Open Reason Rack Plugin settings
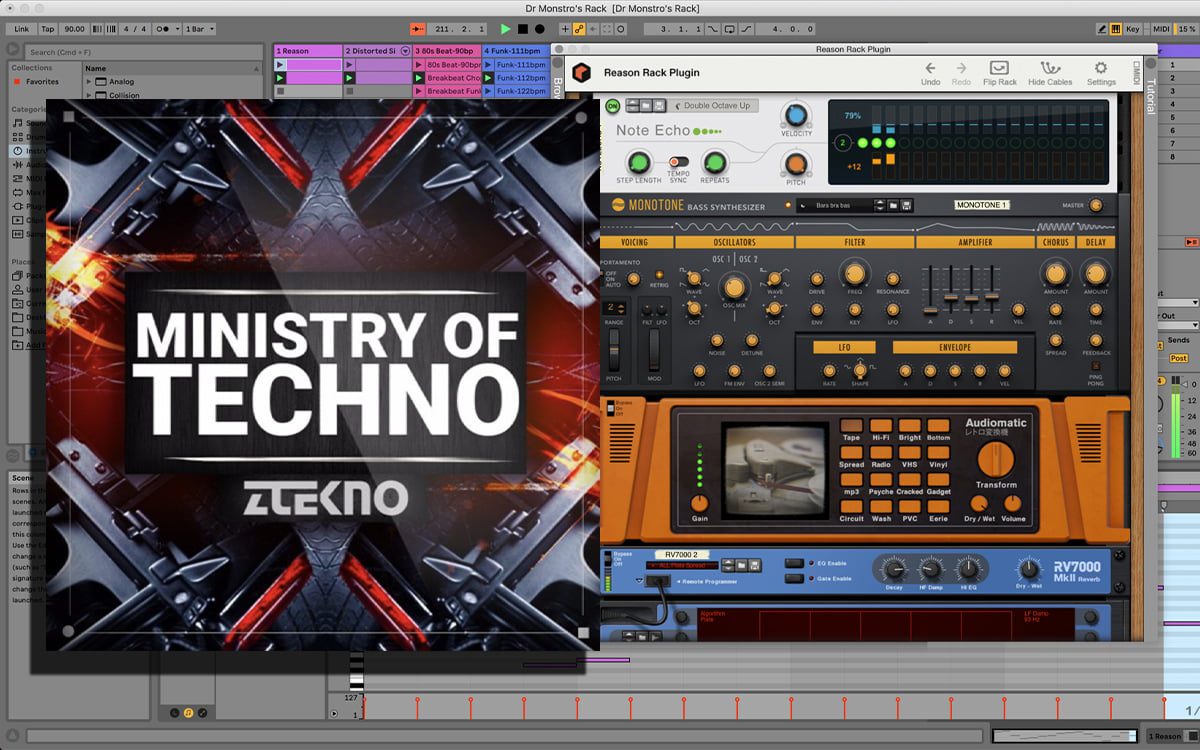 tap(1101, 73)
